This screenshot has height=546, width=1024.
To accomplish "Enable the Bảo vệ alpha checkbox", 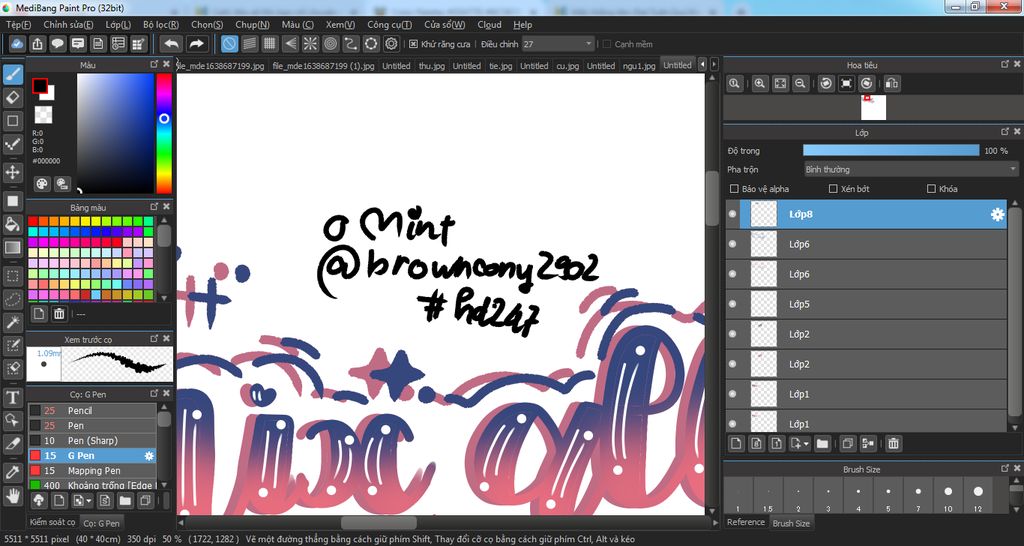I will pos(734,189).
